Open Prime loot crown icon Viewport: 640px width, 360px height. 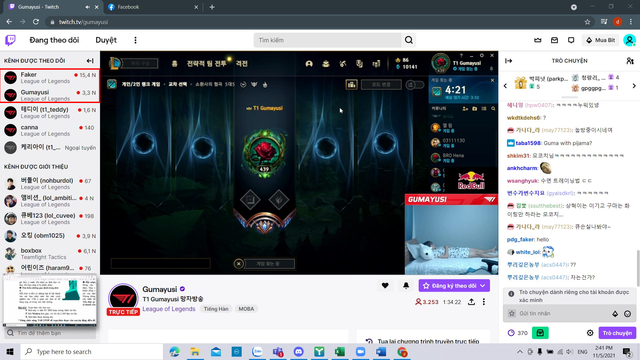(538, 40)
